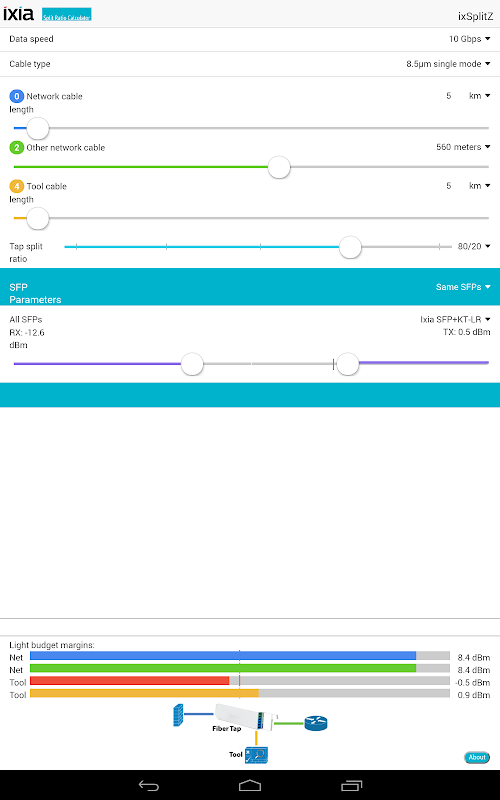
Task: Tap the Fiber Tap device image
Action: (246, 717)
